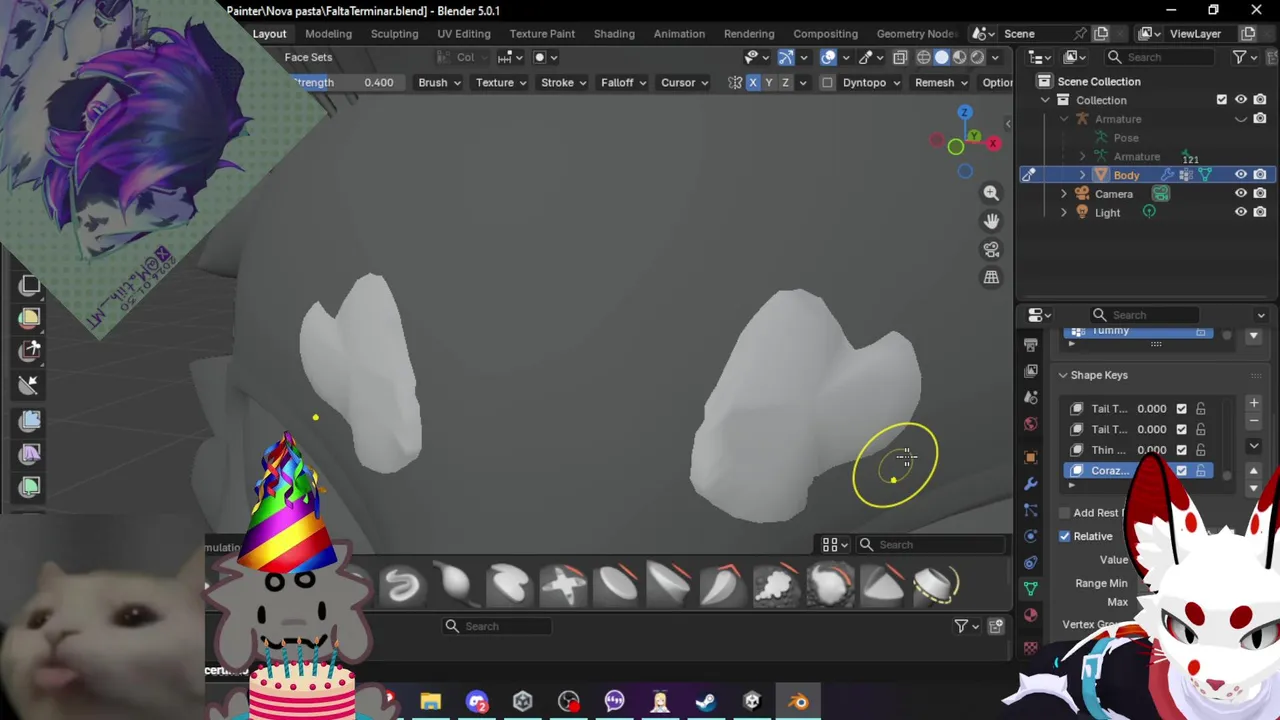
Task: Select the snake hook brush thumbnail
Action: click(403, 585)
